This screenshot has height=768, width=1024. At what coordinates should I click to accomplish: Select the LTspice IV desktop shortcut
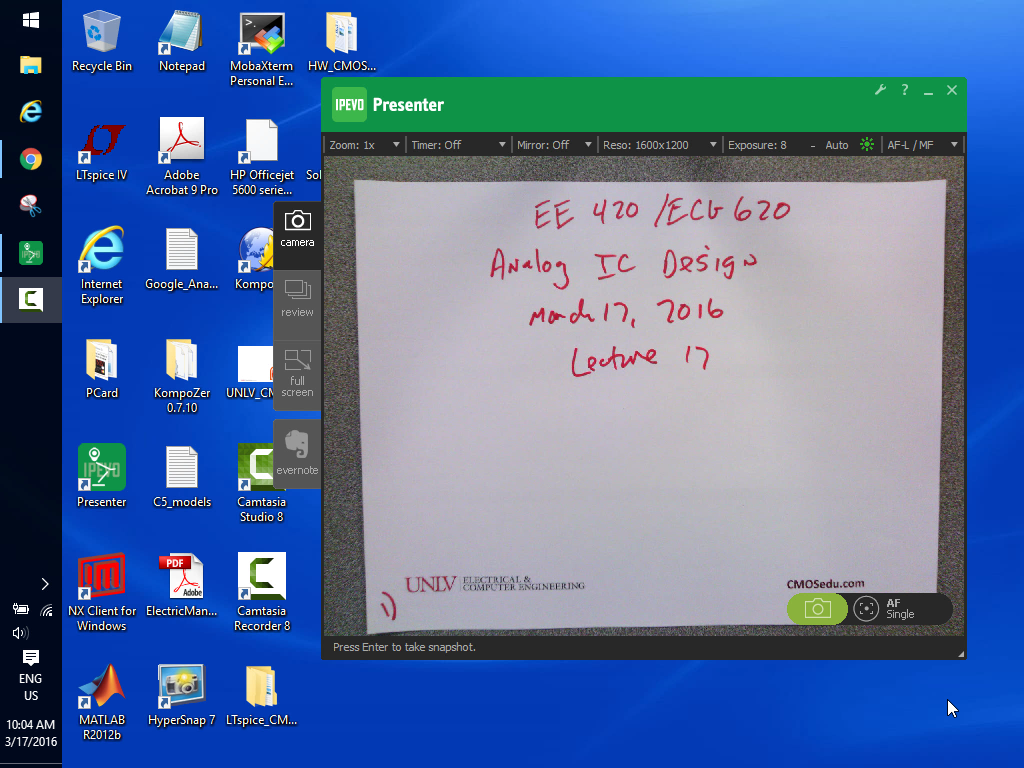click(102, 150)
